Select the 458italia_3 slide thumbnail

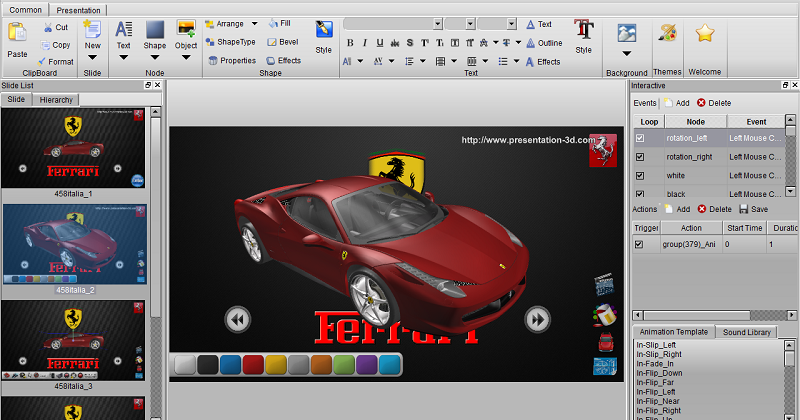(x=73, y=340)
